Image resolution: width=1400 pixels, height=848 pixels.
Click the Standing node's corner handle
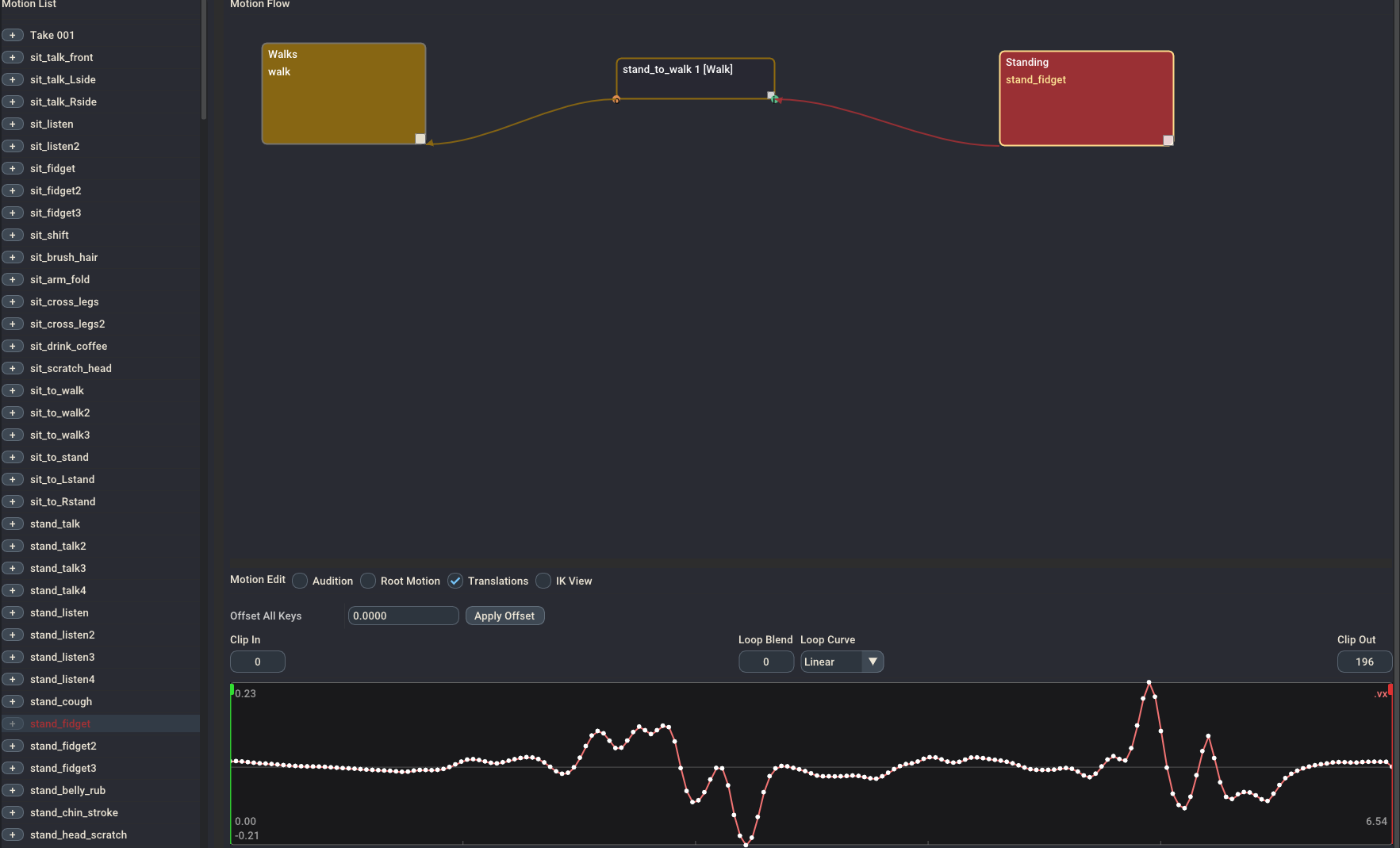pyautogui.click(x=1168, y=140)
